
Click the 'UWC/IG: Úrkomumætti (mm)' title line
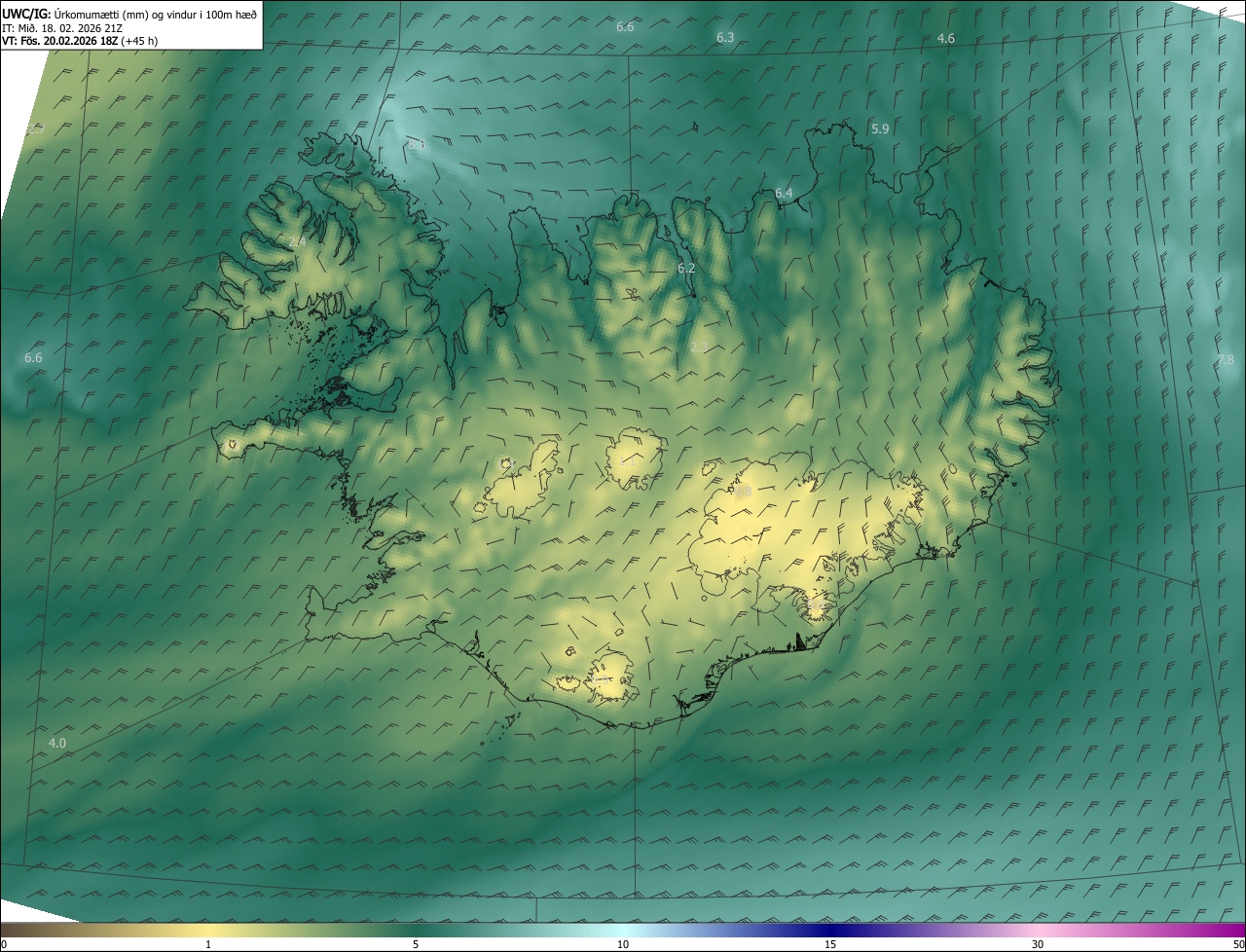[x=129, y=14]
